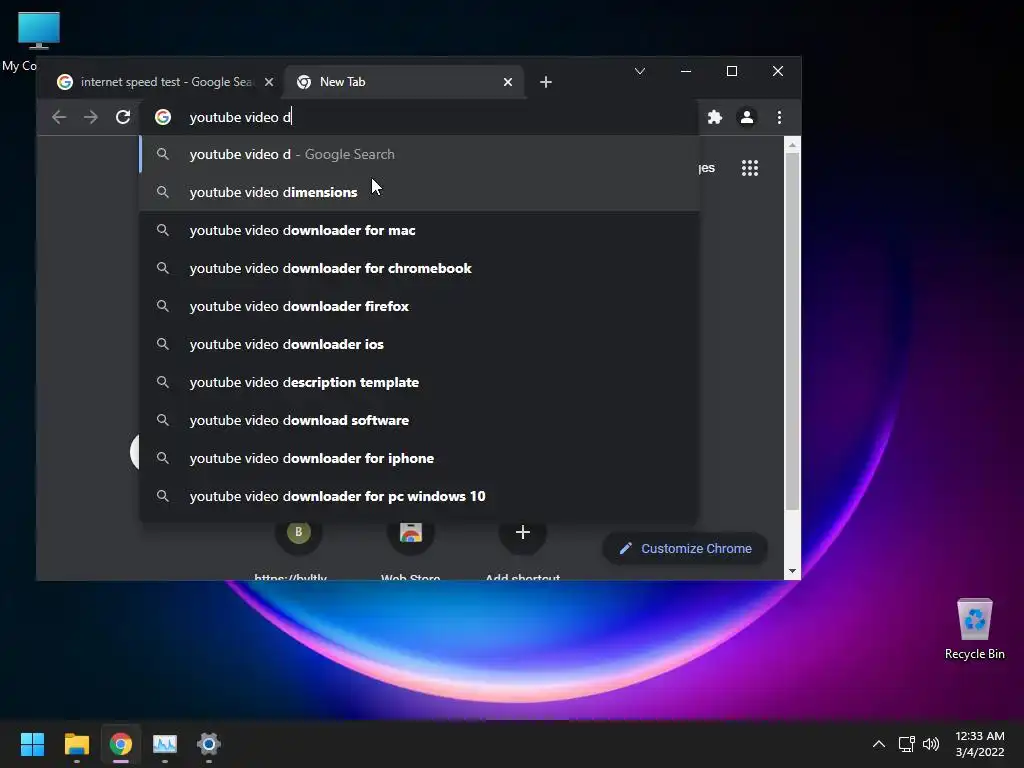1024x768 pixels.
Task: Open the Chrome three-dot menu
Action: (779, 117)
